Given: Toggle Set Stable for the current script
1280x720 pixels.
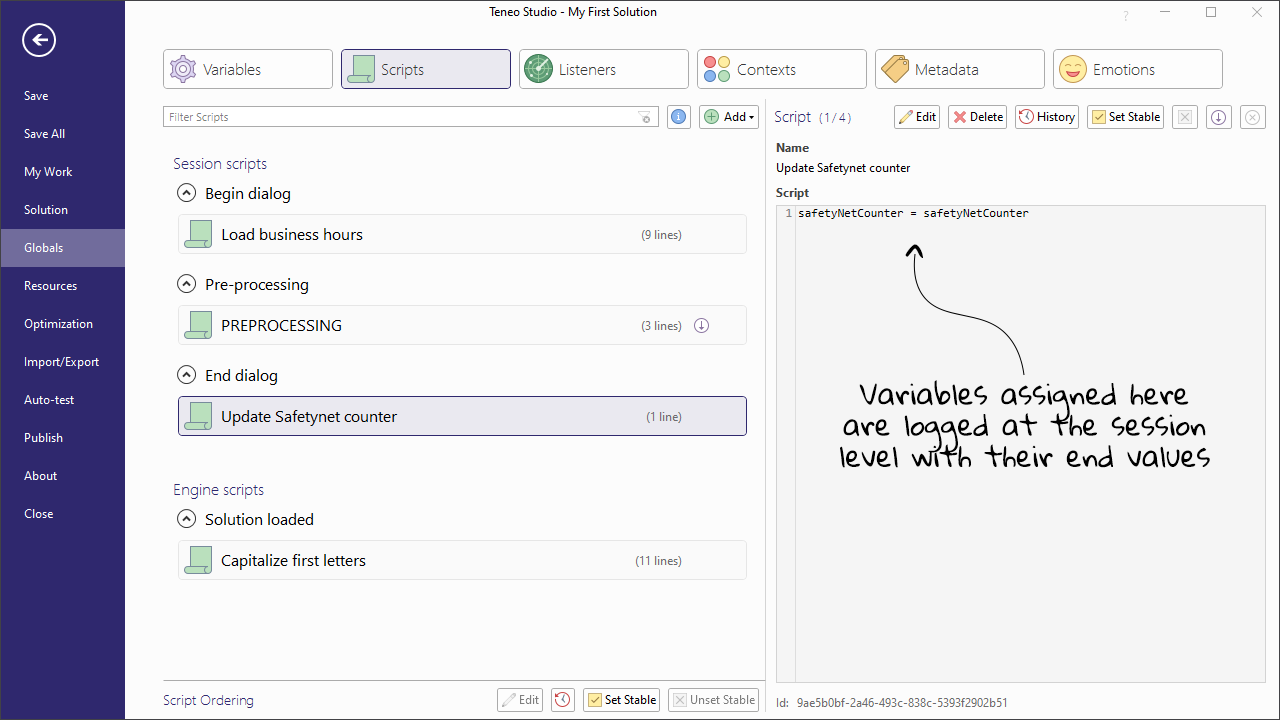Looking at the screenshot, I should [1125, 116].
